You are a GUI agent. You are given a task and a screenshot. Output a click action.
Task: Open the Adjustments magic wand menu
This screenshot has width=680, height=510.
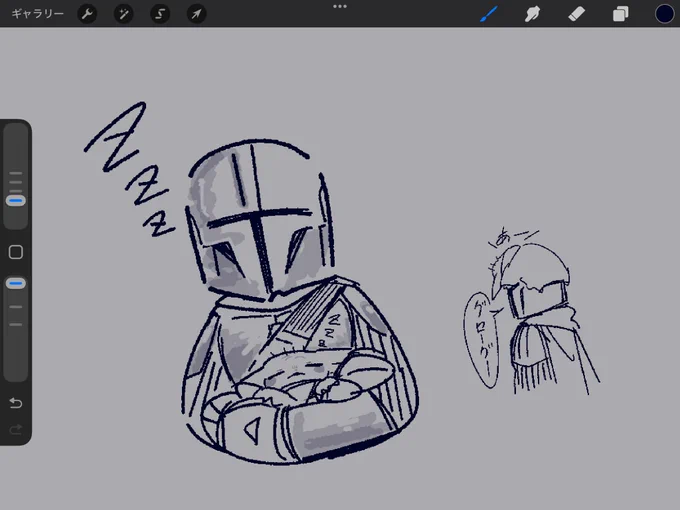pyautogui.click(x=124, y=14)
